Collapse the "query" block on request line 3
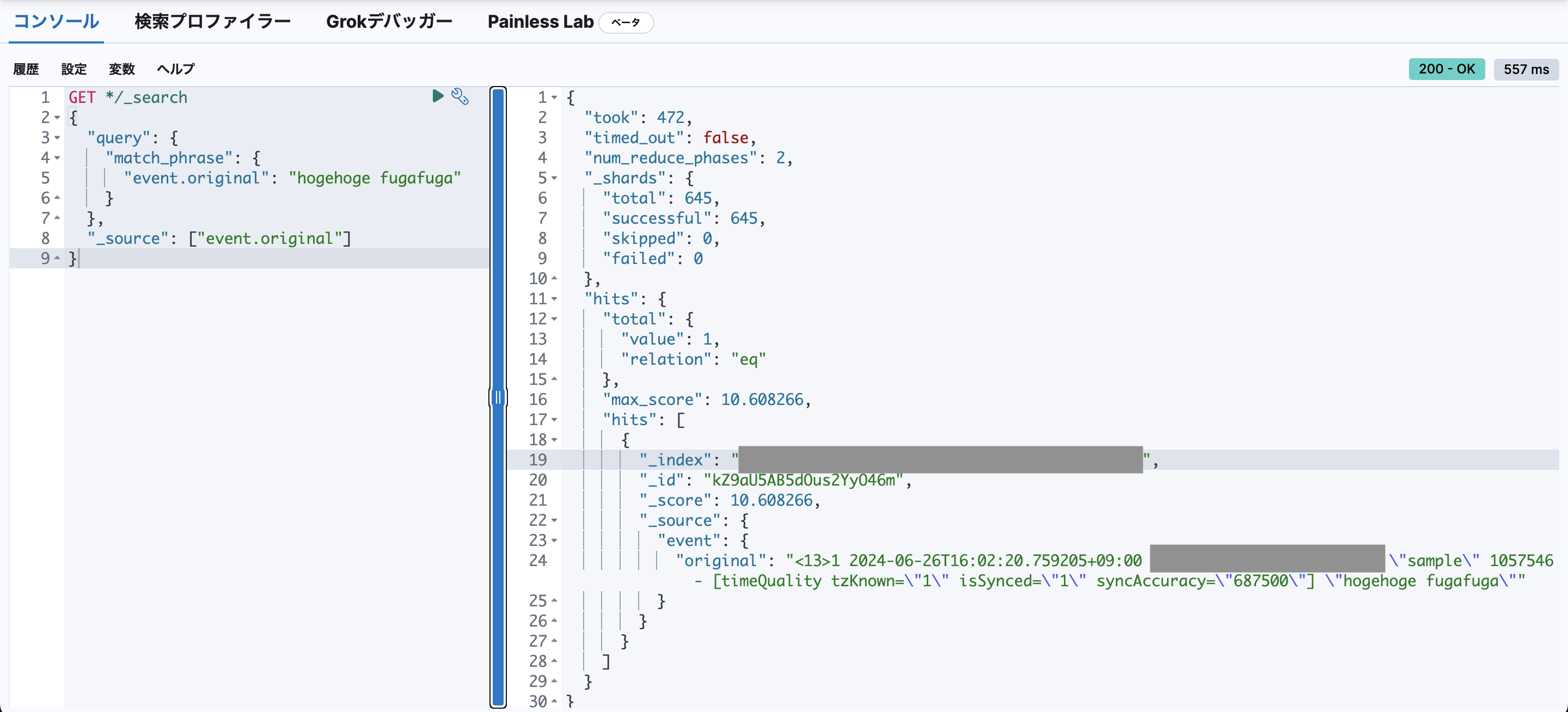The image size is (1568, 712). [x=57, y=138]
